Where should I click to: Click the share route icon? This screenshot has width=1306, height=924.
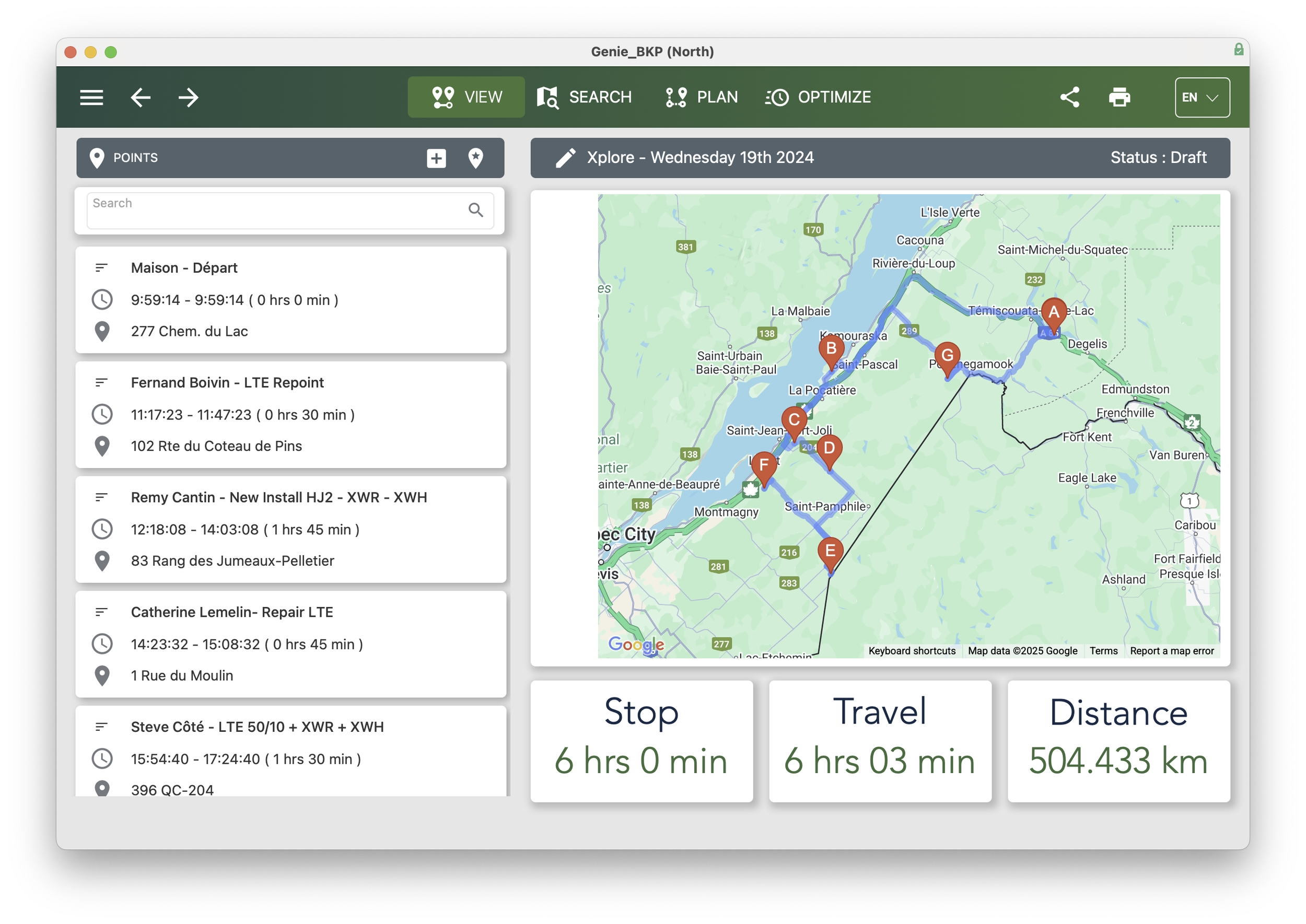(1069, 97)
